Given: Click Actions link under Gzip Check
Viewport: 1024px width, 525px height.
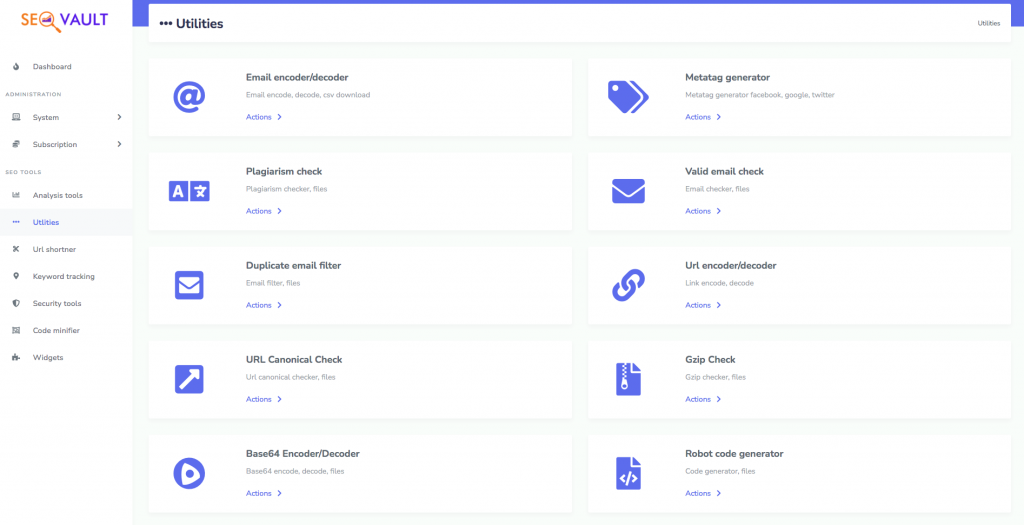Looking at the screenshot, I should point(697,400).
